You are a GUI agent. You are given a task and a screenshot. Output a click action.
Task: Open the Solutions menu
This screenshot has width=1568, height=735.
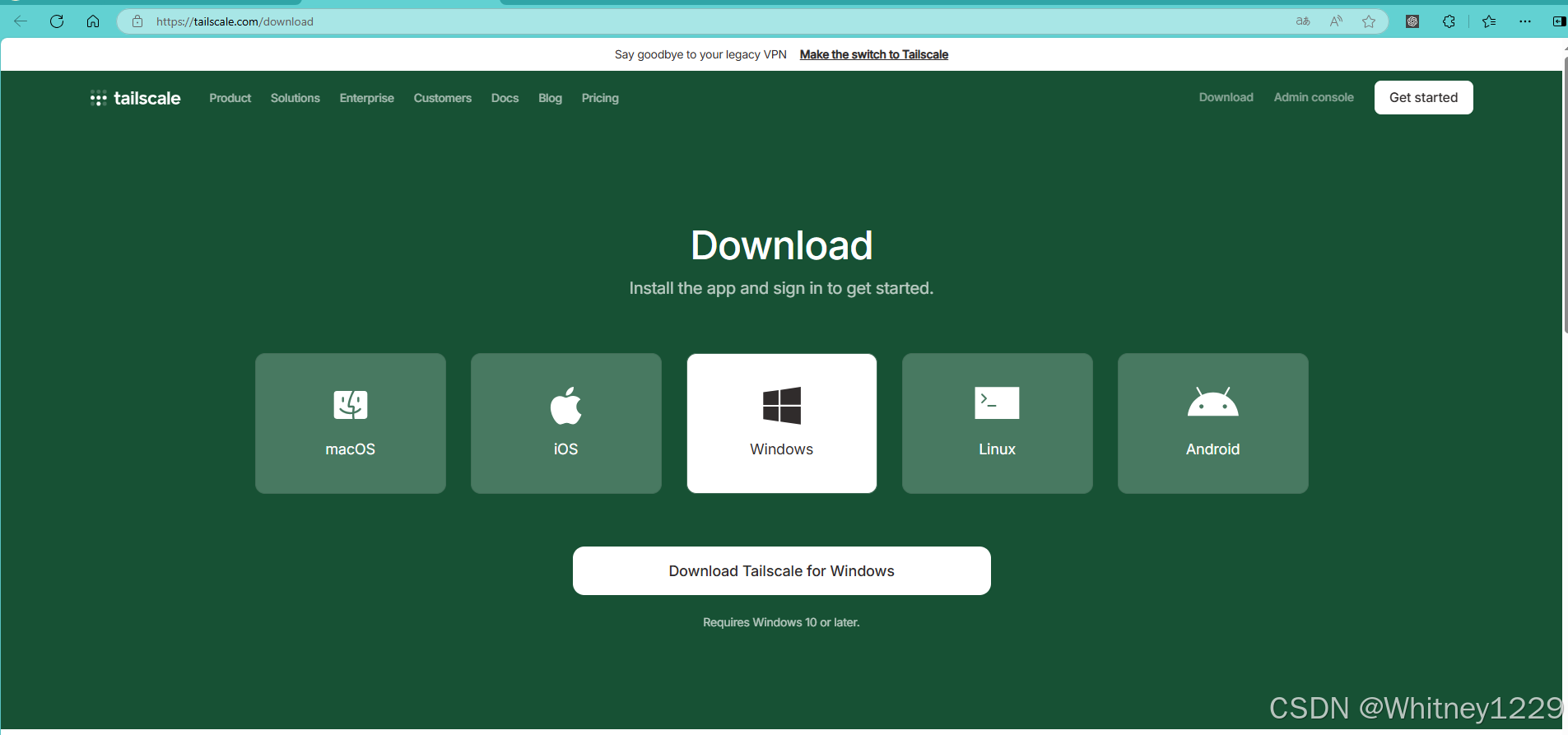(295, 98)
